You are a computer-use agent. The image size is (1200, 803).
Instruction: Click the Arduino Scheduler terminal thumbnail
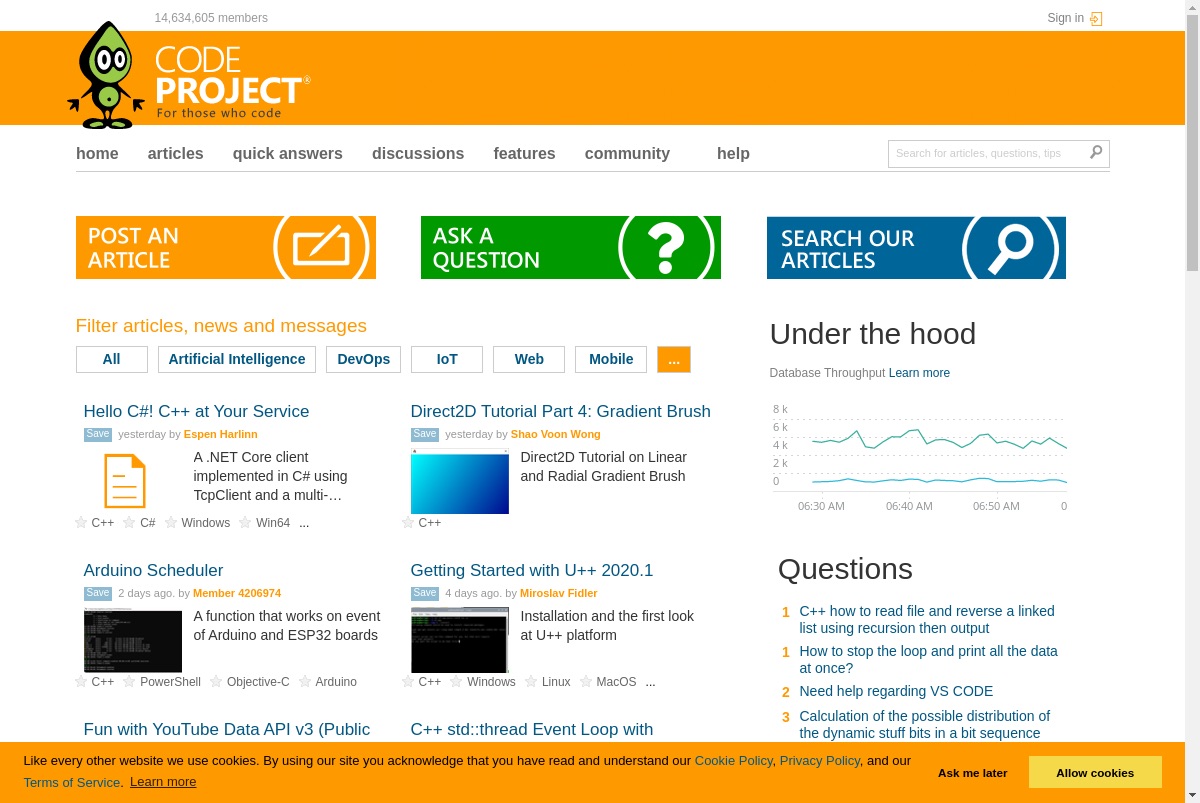pyautogui.click(x=133, y=641)
